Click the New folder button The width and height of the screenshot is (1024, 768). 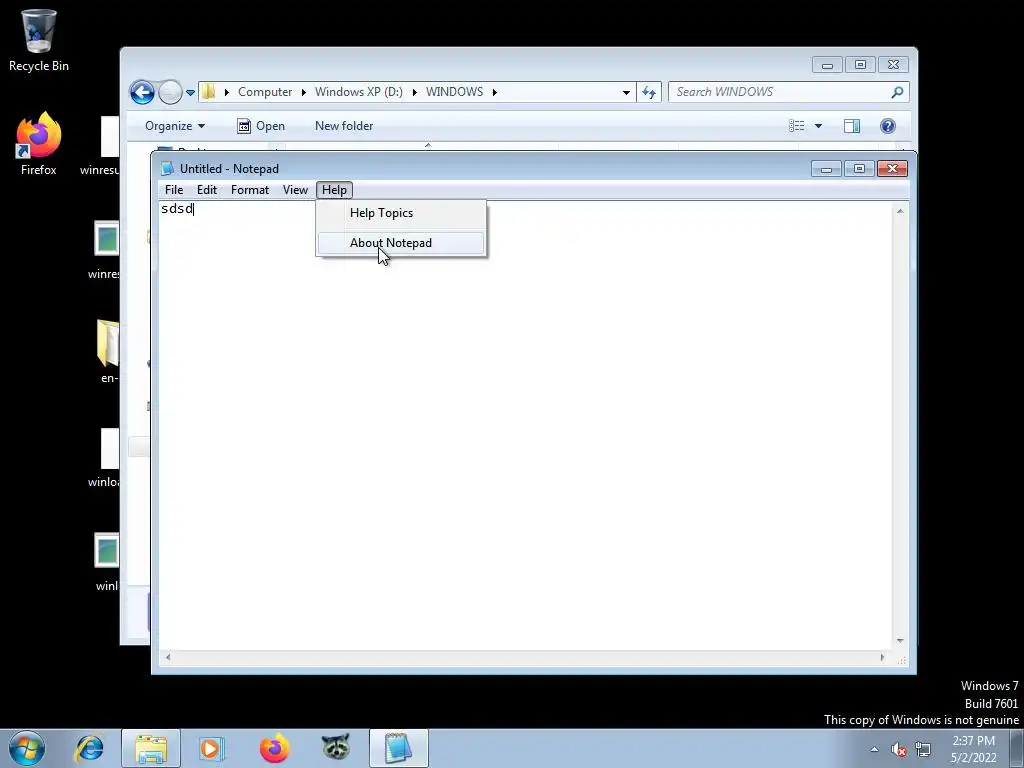[x=344, y=126]
